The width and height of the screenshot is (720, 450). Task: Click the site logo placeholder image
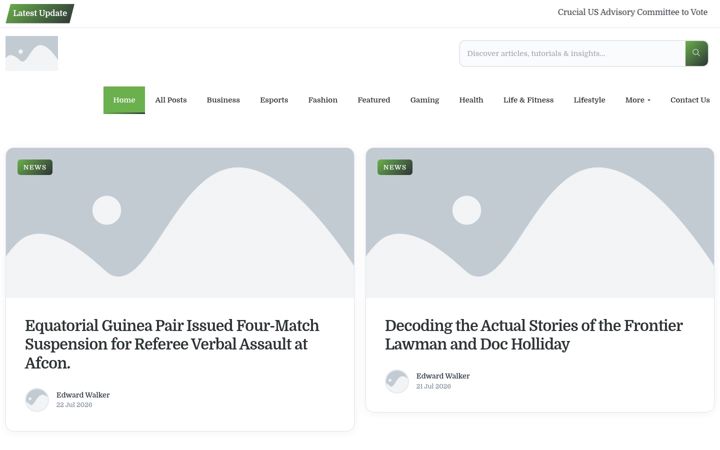(x=32, y=53)
